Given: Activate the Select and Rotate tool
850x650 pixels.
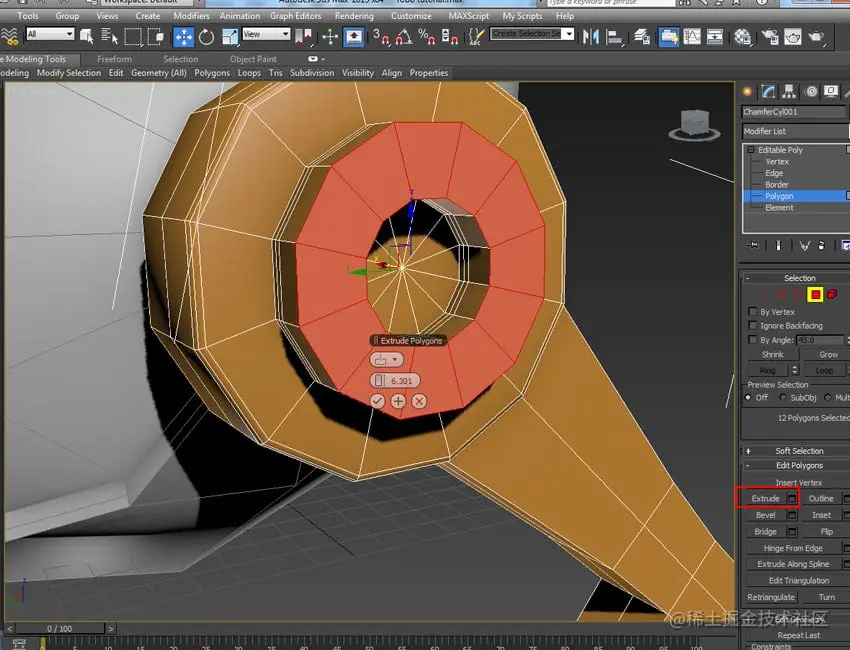Looking at the screenshot, I should point(207,36).
